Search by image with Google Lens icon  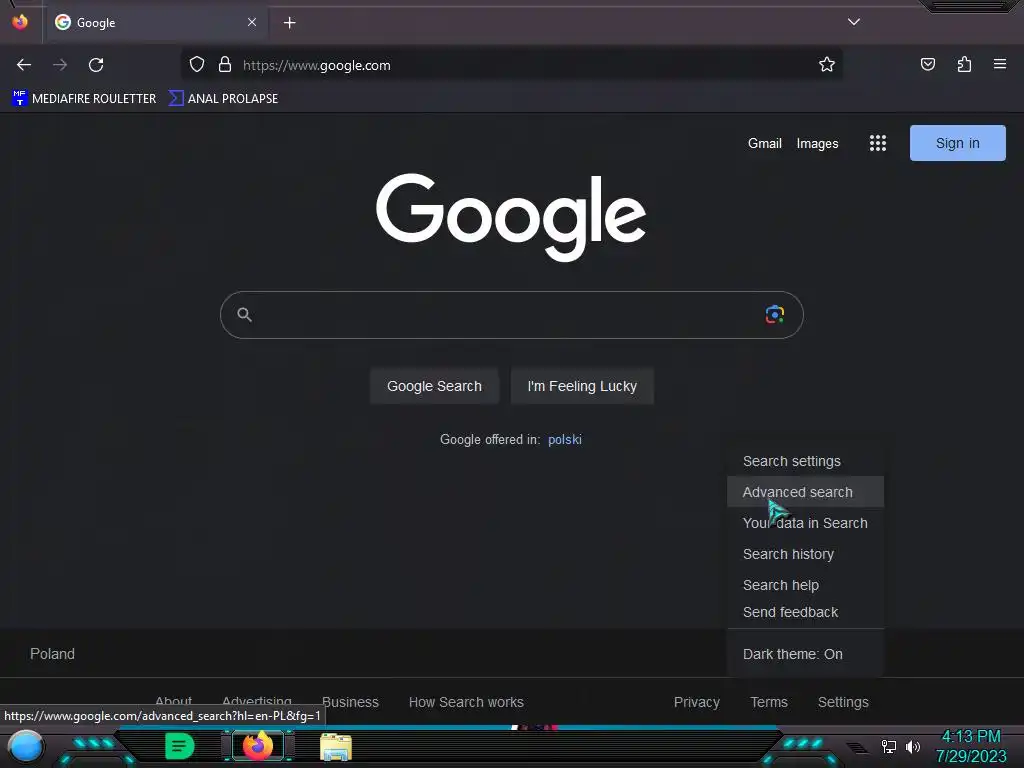tap(775, 315)
